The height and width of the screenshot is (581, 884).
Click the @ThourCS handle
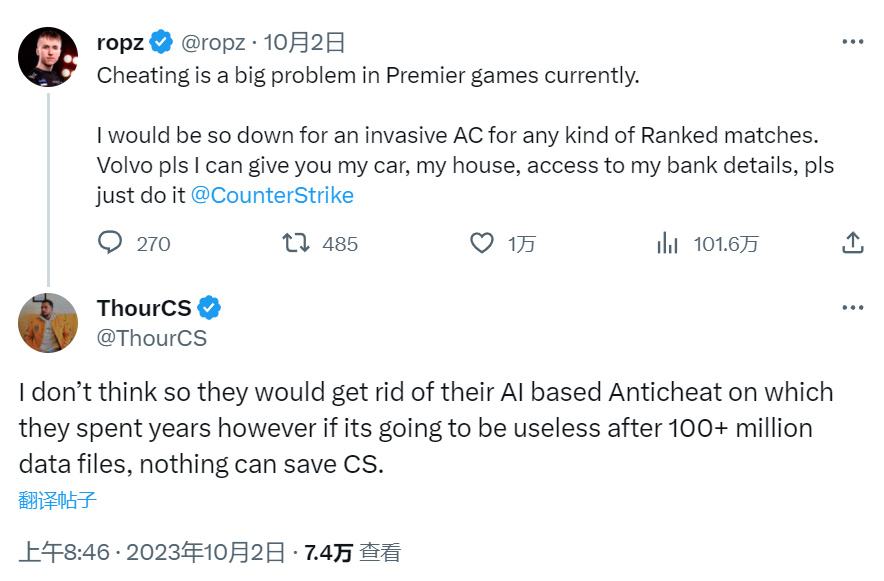tap(151, 338)
